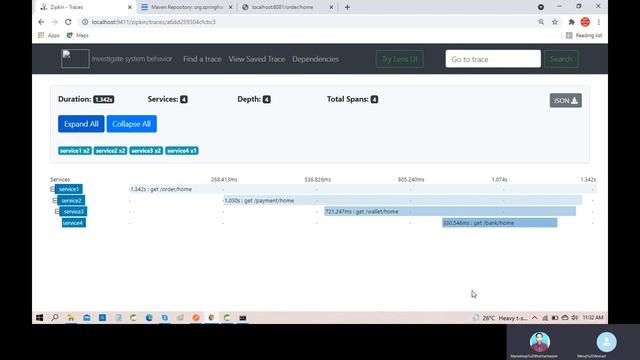Open the Chrome taskbar icon
This screenshot has width=640, height=360.
click(211, 318)
